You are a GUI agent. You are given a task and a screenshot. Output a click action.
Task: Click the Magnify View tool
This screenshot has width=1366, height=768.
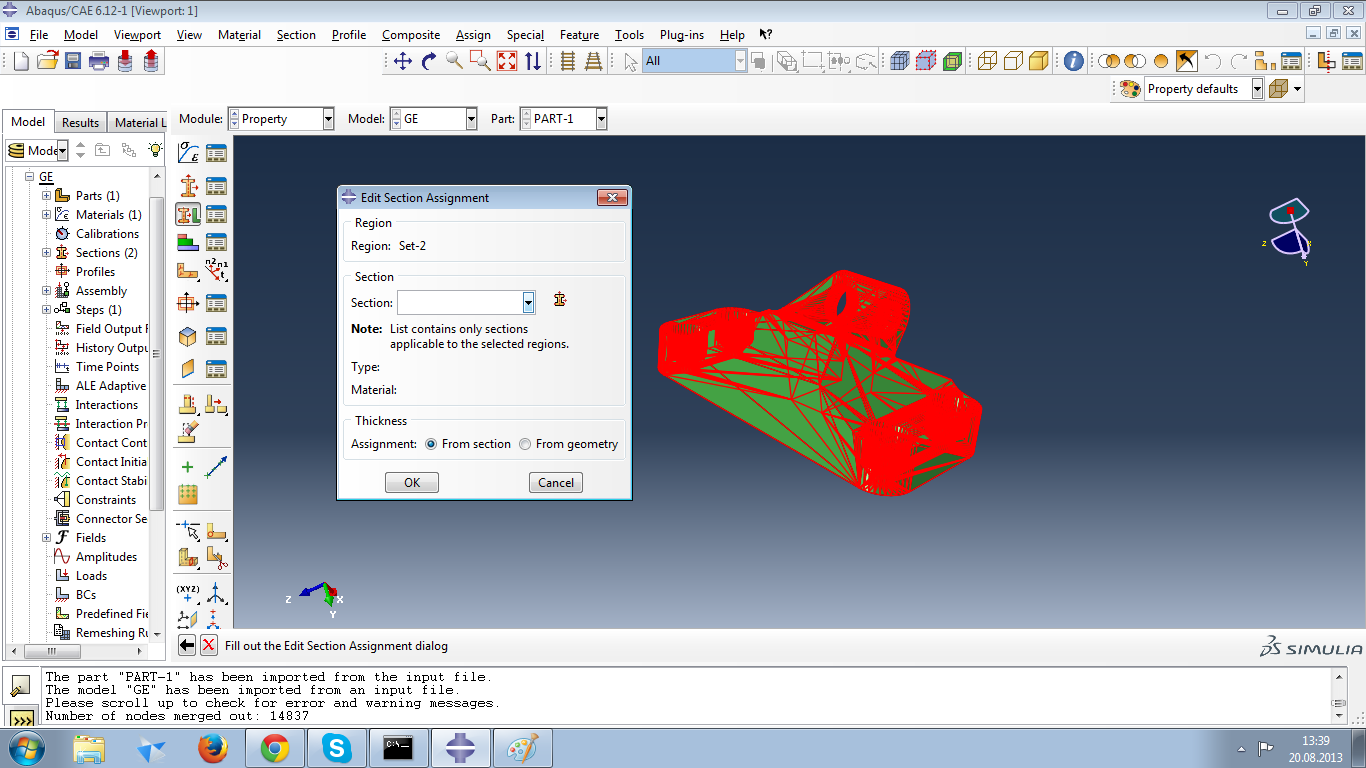[455, 61]
